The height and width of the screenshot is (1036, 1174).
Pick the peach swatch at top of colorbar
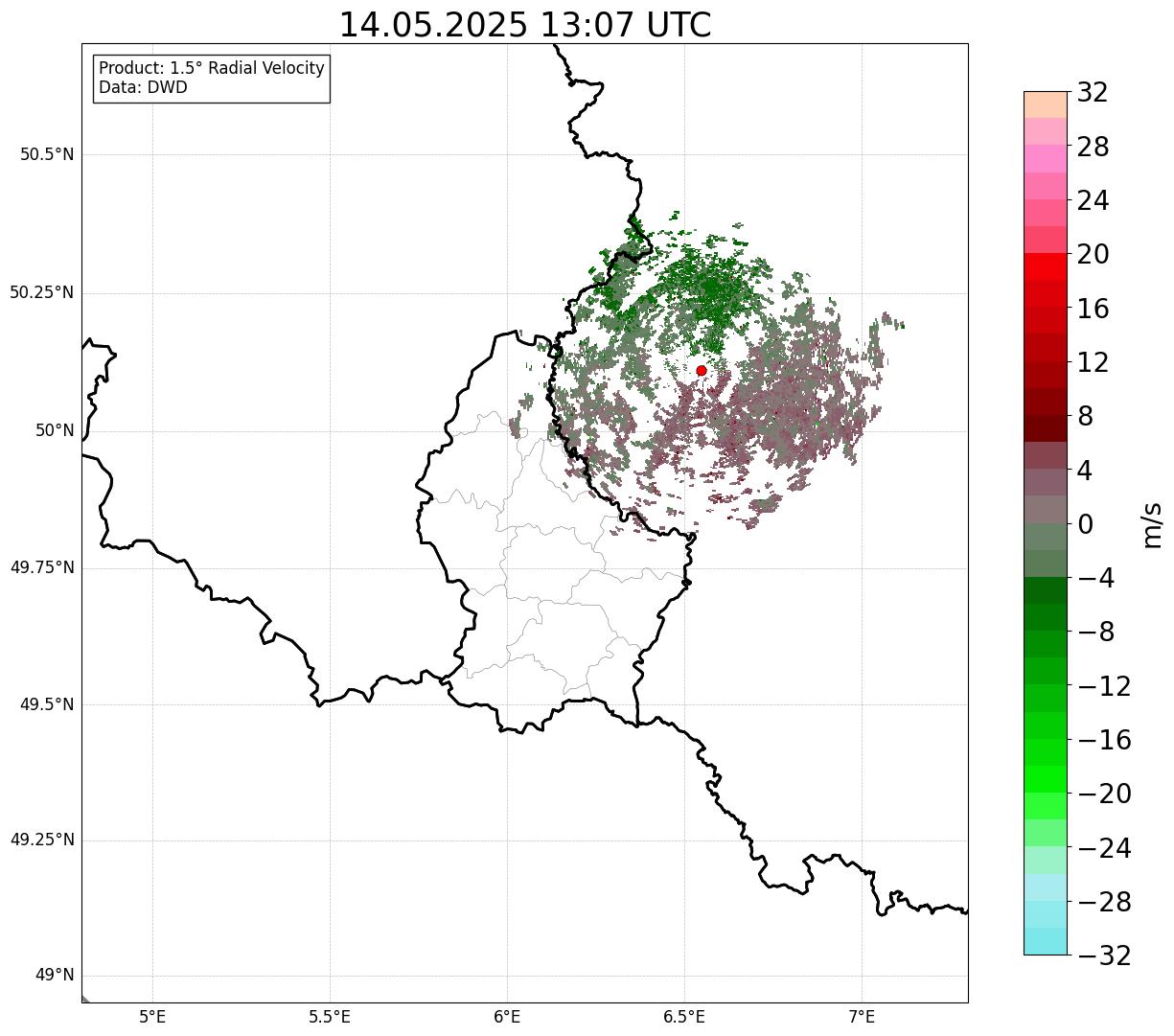coord(1045,104)
